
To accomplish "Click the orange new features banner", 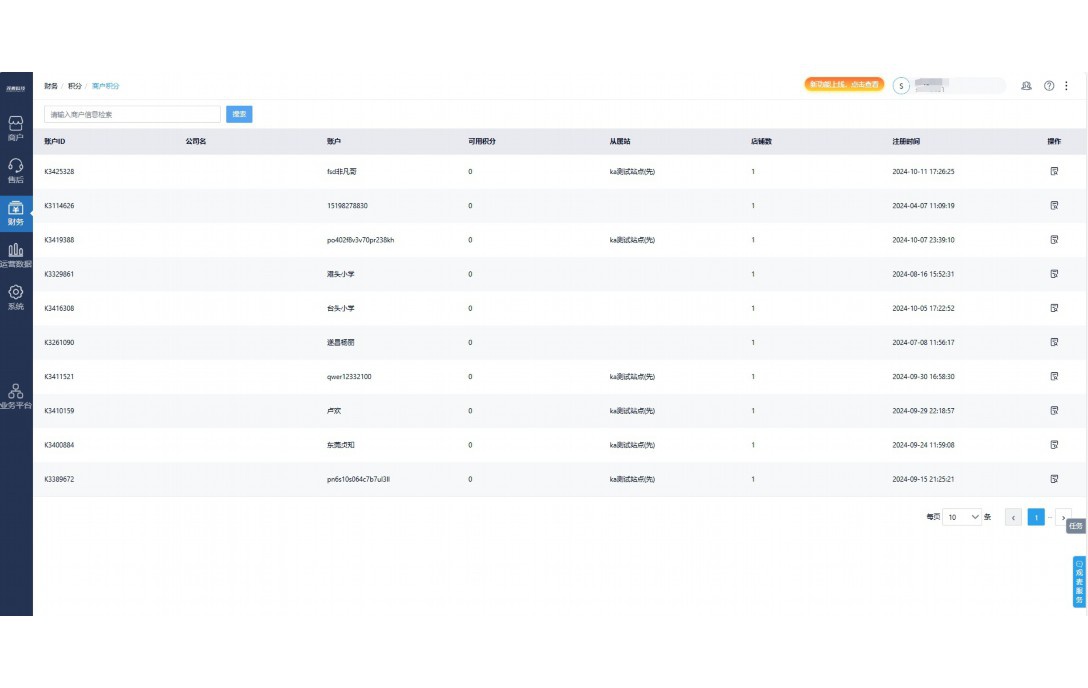I will click(844, 85).
